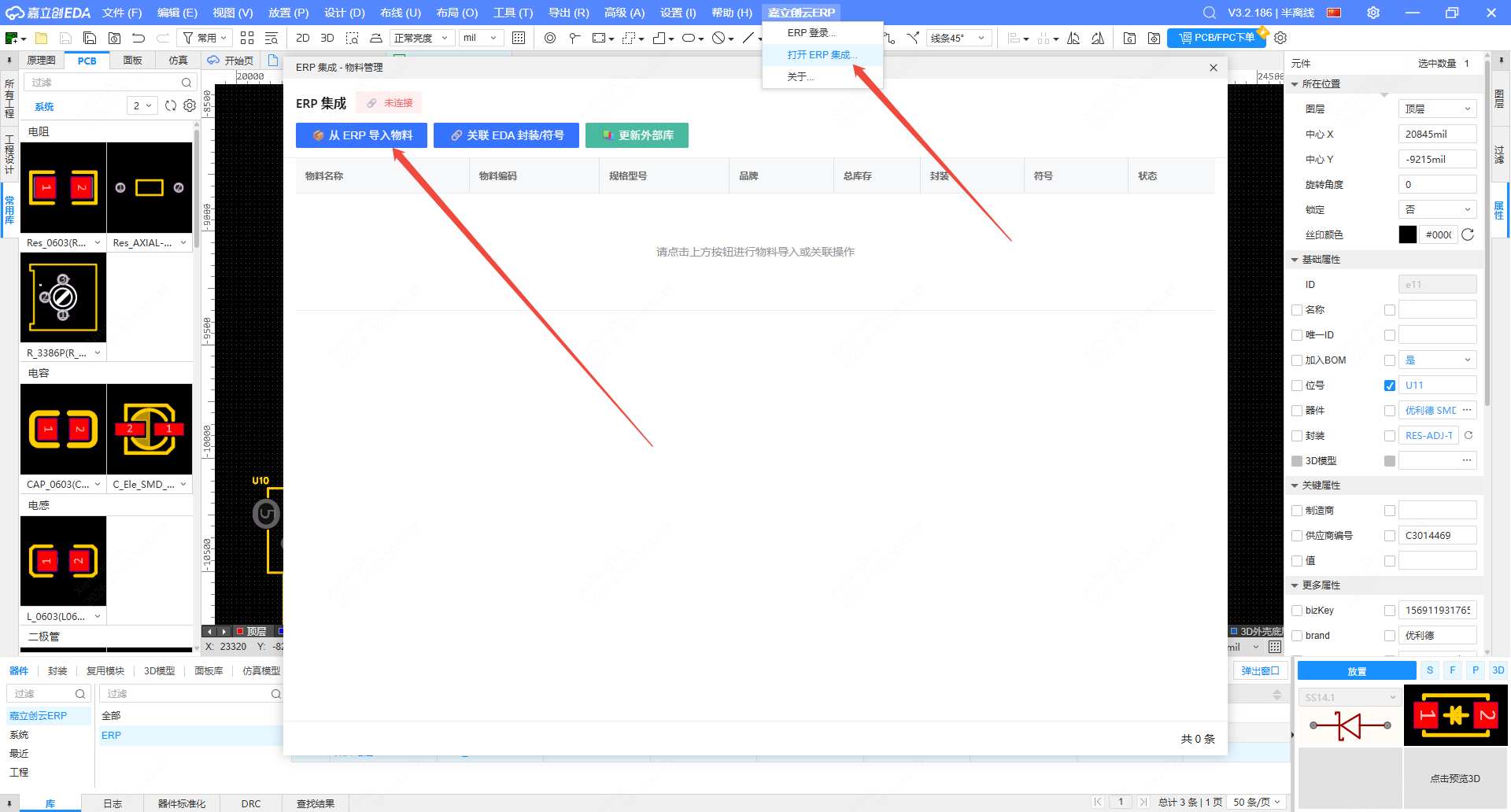The width and height of the screenshot is (1511, 812).
Task: Click the find list icon in toolbar
Action: pos(272,38)
